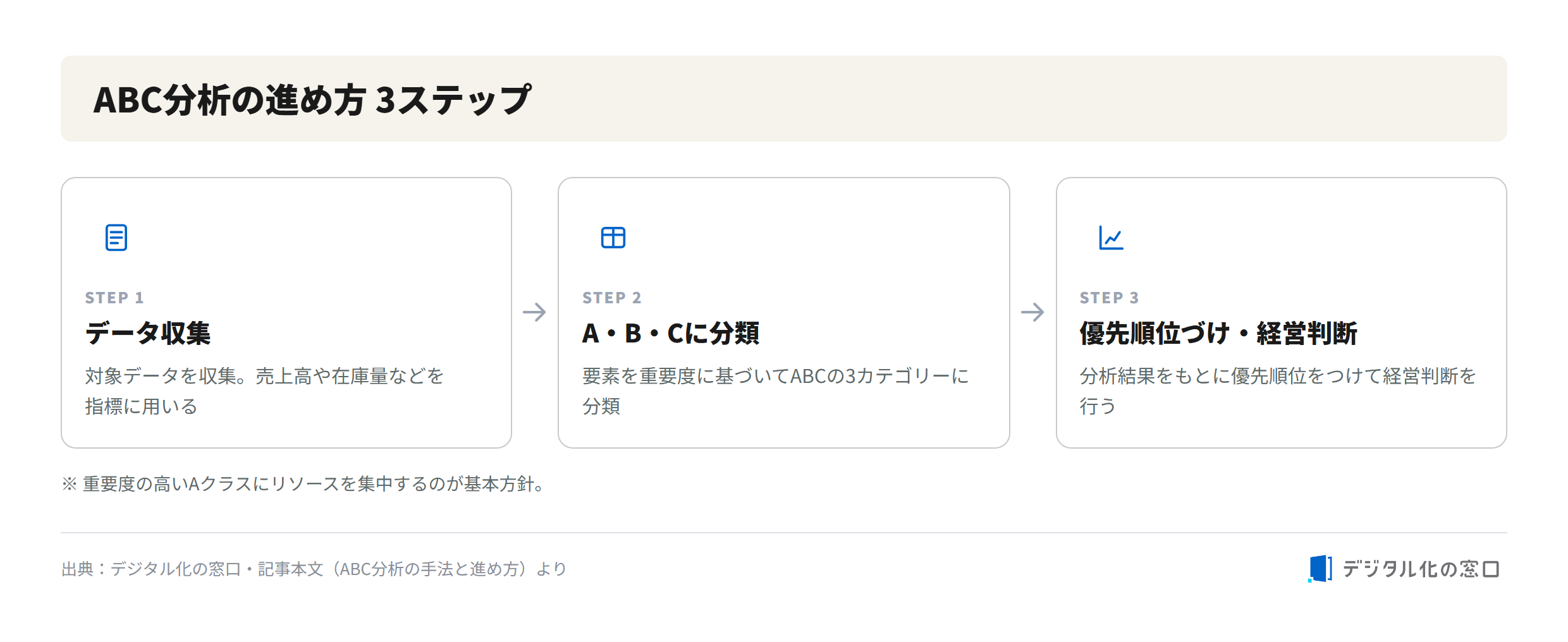The height and width of the screenshot is (642, 1568).
Task: Click the STEP 1 label
Action: click(x=114, y=298)
